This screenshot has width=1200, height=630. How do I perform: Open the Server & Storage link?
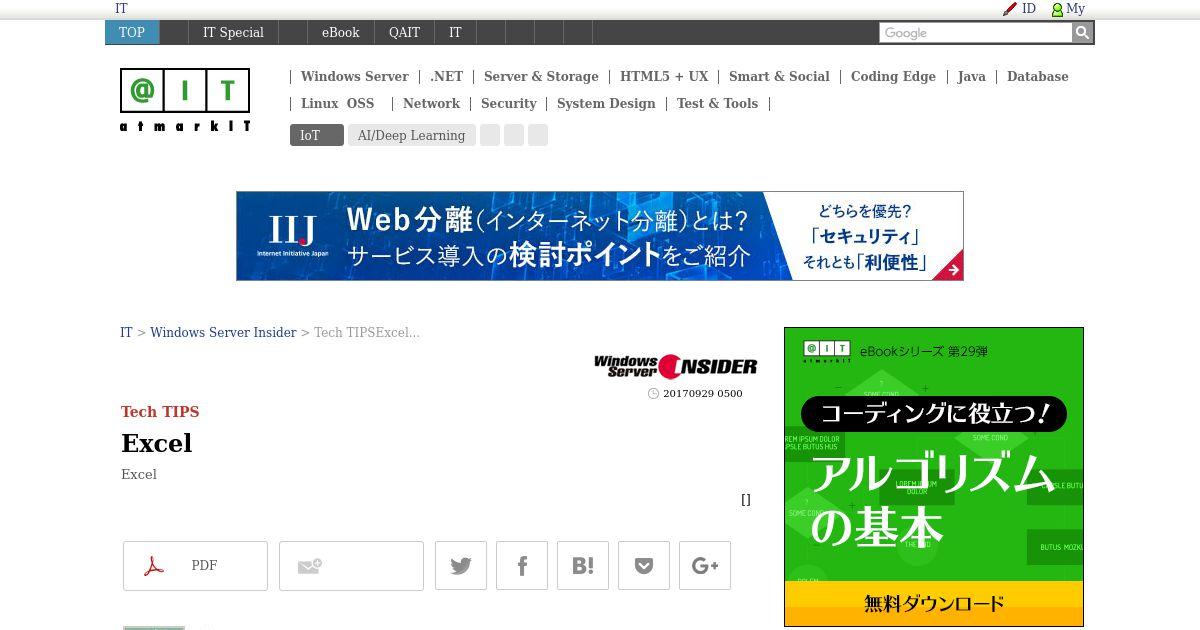coord(541,76)
